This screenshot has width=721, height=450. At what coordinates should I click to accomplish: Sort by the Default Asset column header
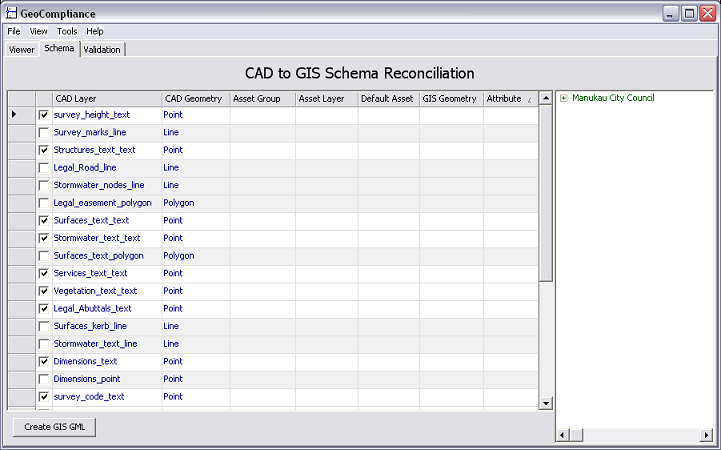(x=389, y=99)
